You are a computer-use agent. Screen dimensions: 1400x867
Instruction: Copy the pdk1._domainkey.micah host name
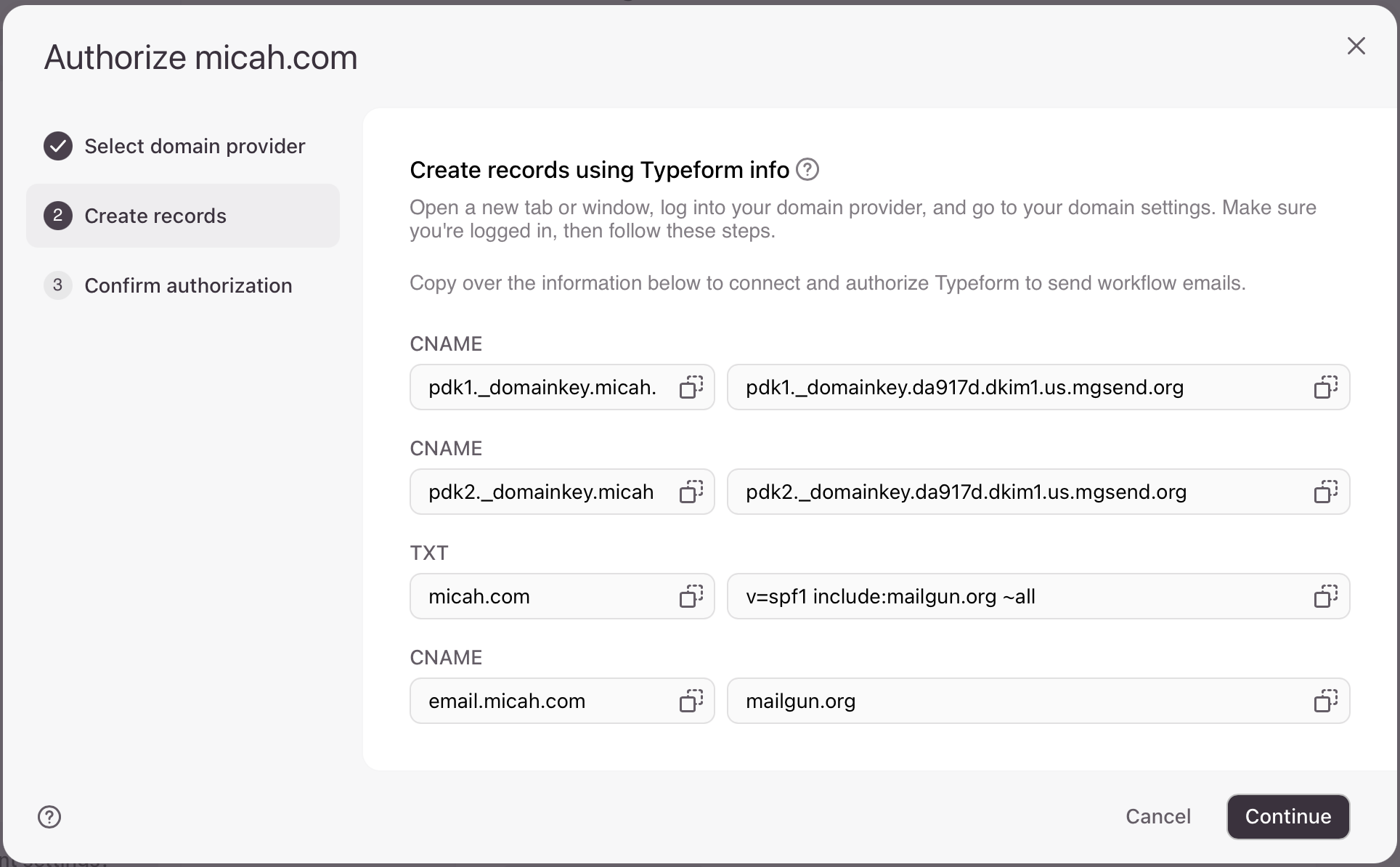pos(691,387)
